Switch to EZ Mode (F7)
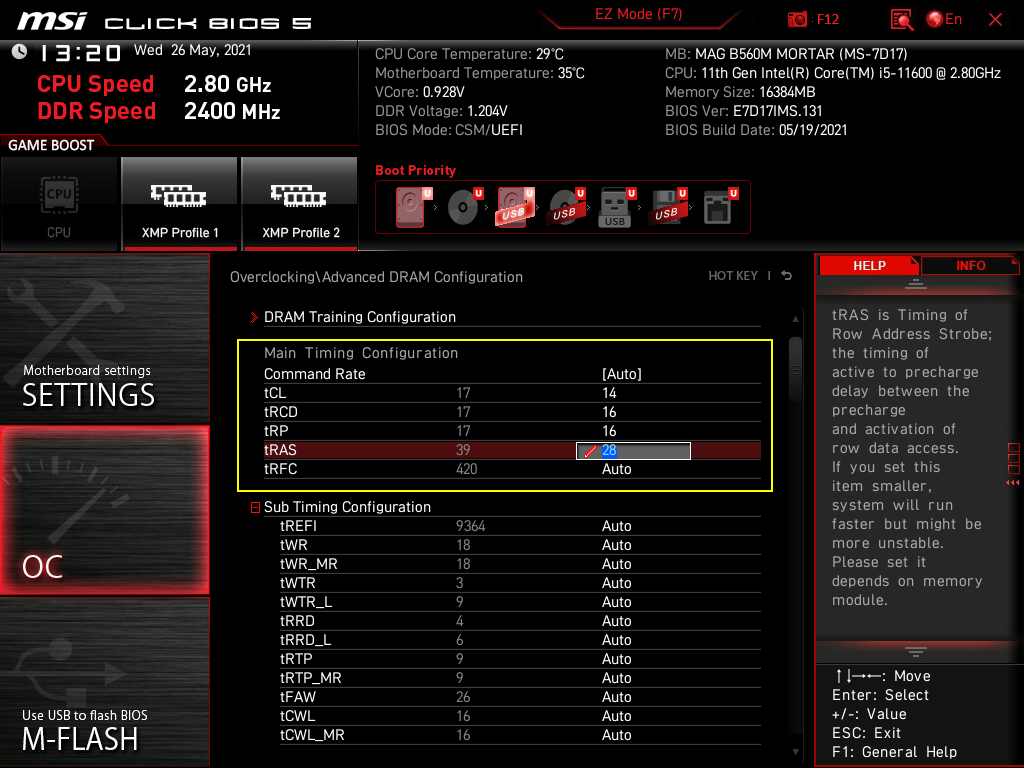The width and height of the screenshot is (1024, 768). tap(638, 14)
